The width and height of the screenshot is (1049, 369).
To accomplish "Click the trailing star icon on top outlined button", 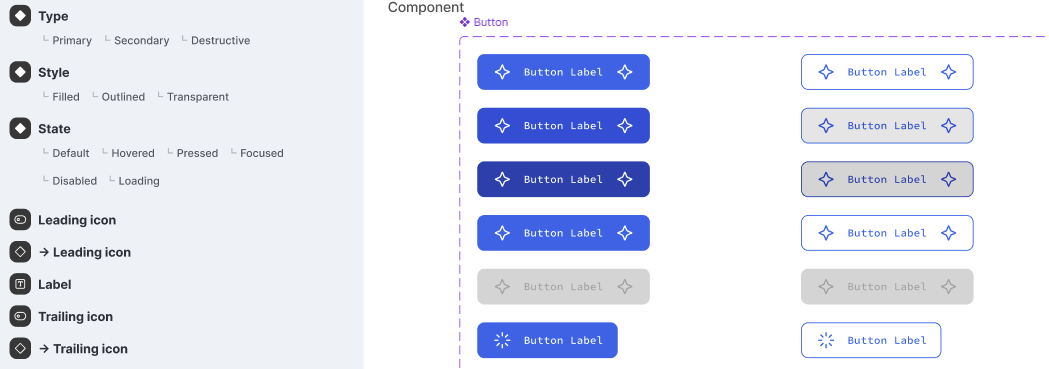I will (x=949, y=72).
